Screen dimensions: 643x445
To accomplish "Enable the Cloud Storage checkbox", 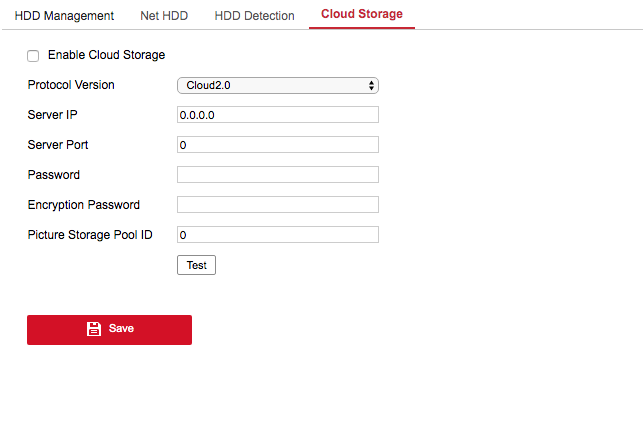I will pyautogui.click(x=33, y=56).
